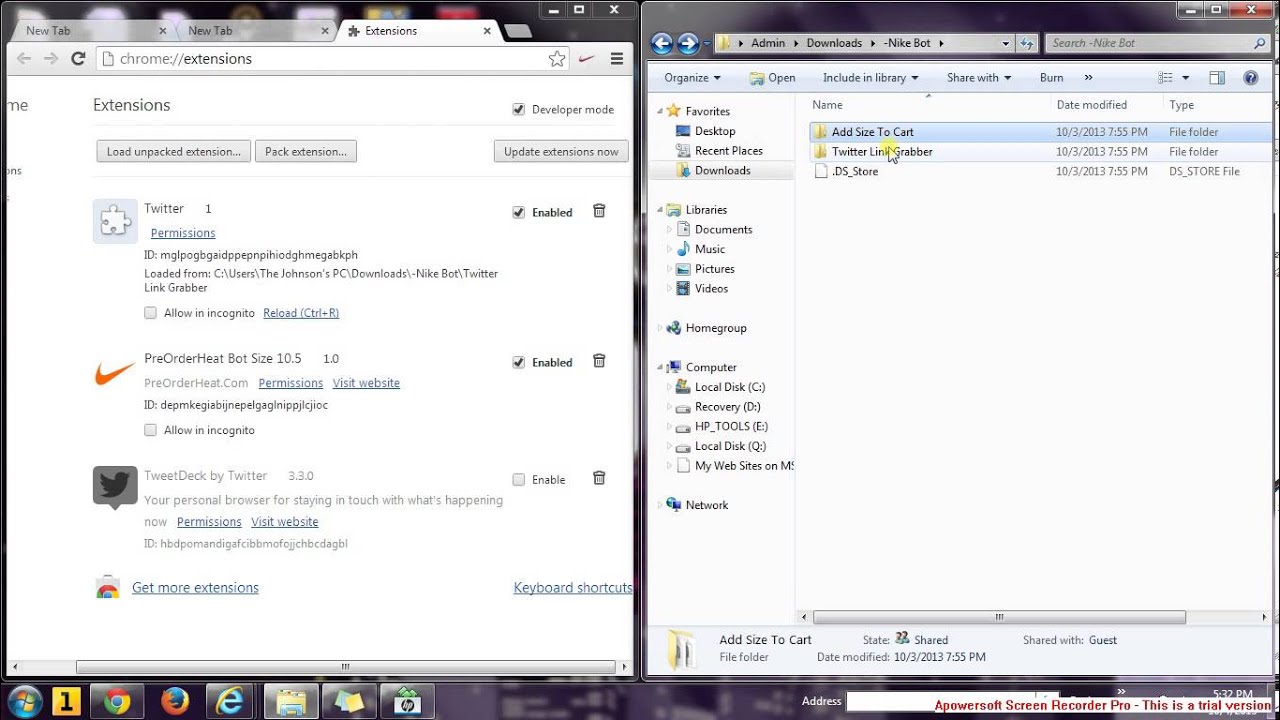
Task: Show more toolbar commands chevron in Explorer
Action: point(1088,77)
